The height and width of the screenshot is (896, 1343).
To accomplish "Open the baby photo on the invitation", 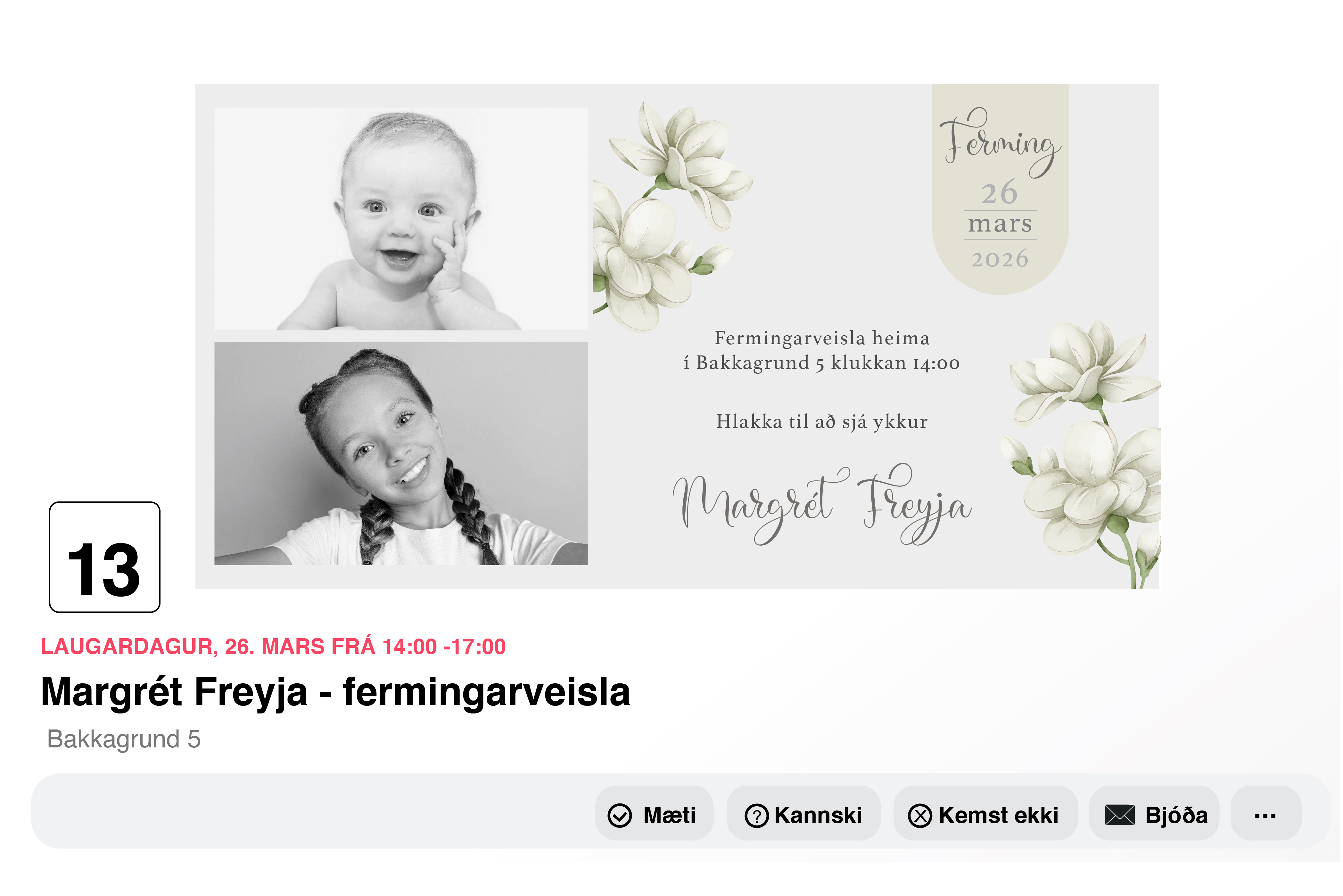I will point(401,219).
